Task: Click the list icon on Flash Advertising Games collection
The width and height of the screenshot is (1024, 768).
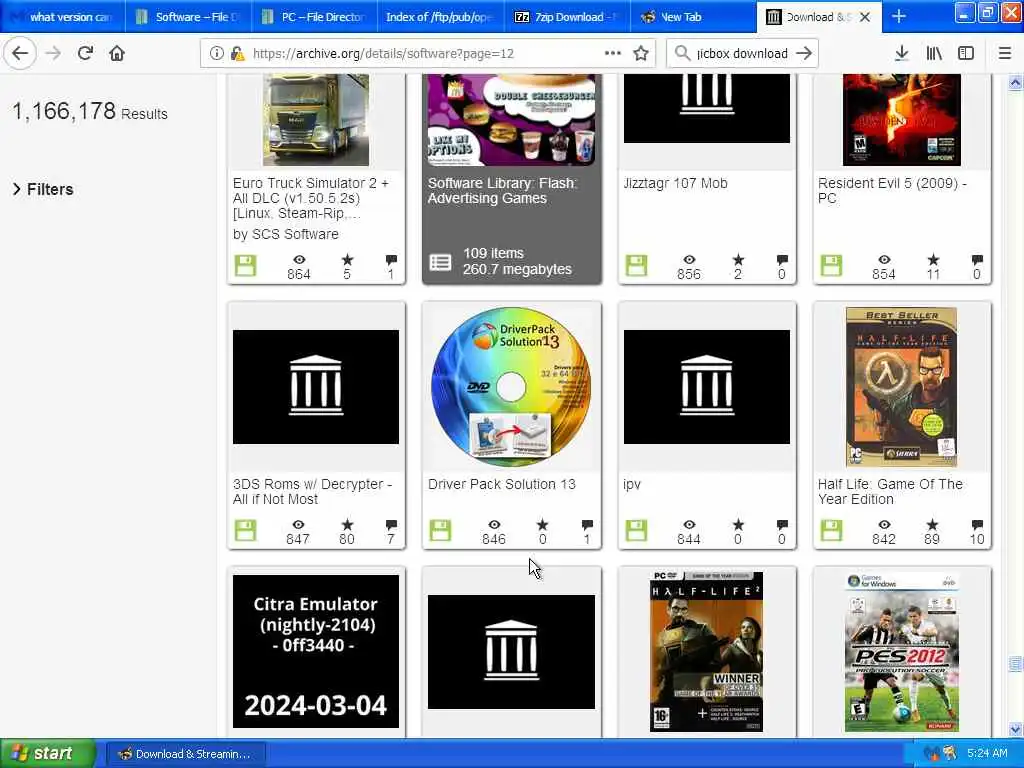Action: 440,263
